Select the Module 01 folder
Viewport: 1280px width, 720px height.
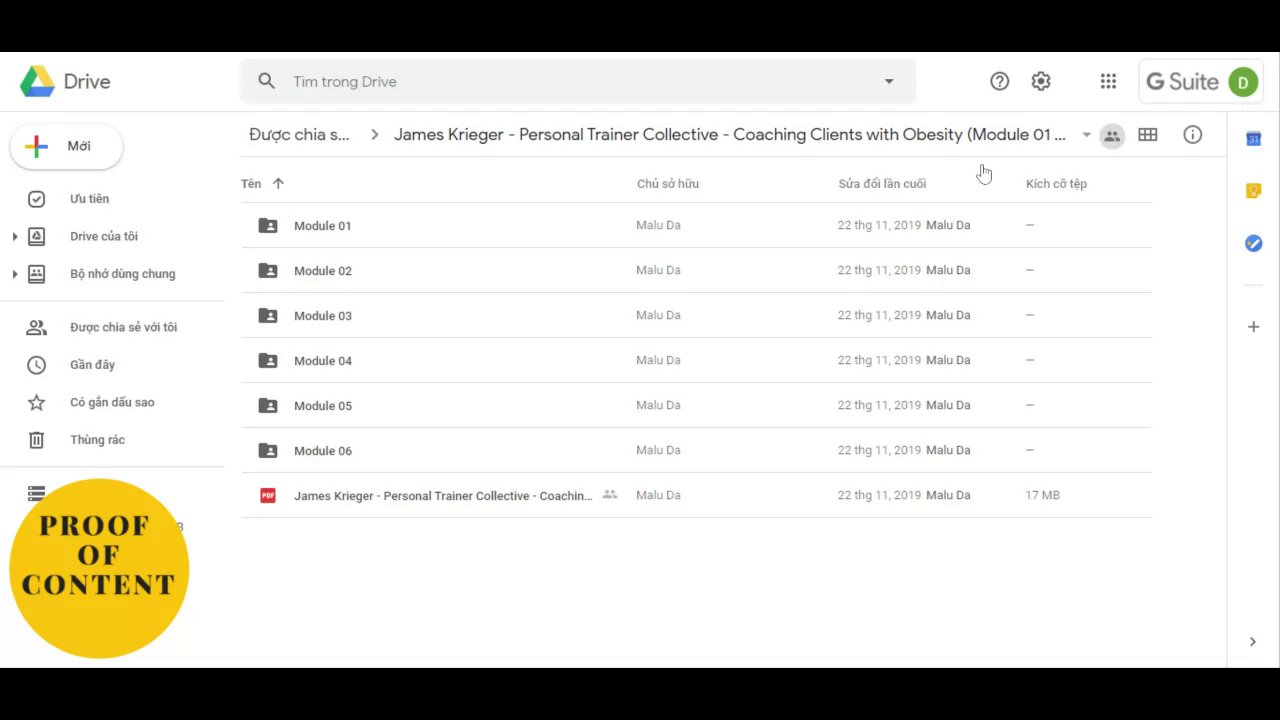(696, 225)
